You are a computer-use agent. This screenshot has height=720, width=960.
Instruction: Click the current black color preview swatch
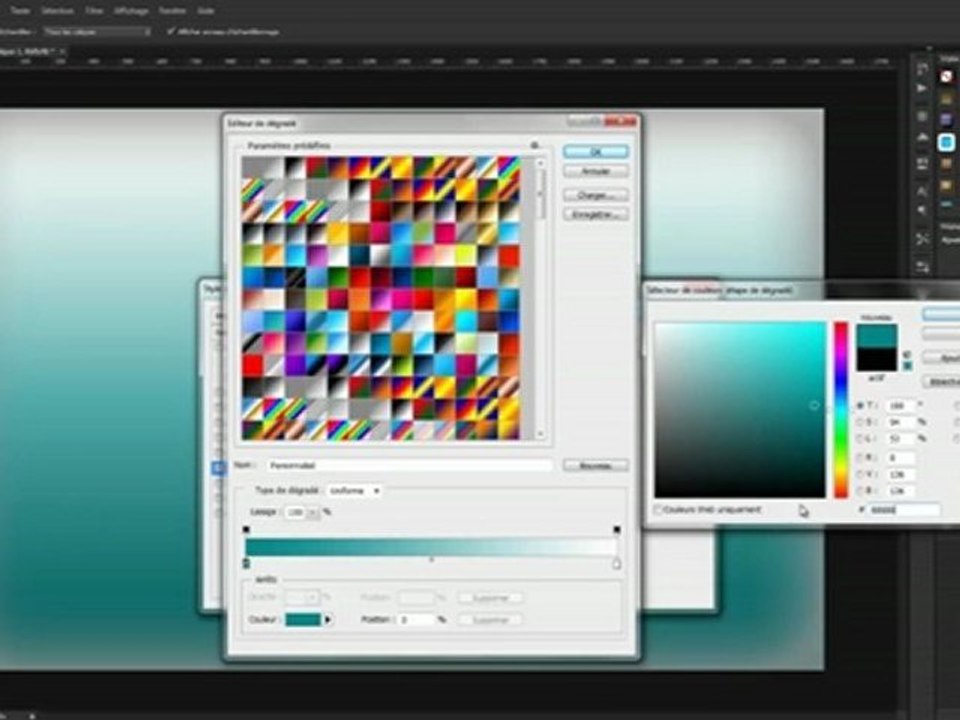click(x=877, y=359)
